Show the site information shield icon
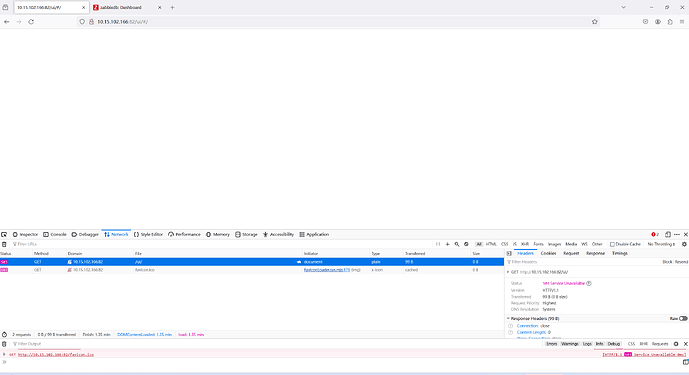 click(x=82, y=22)
